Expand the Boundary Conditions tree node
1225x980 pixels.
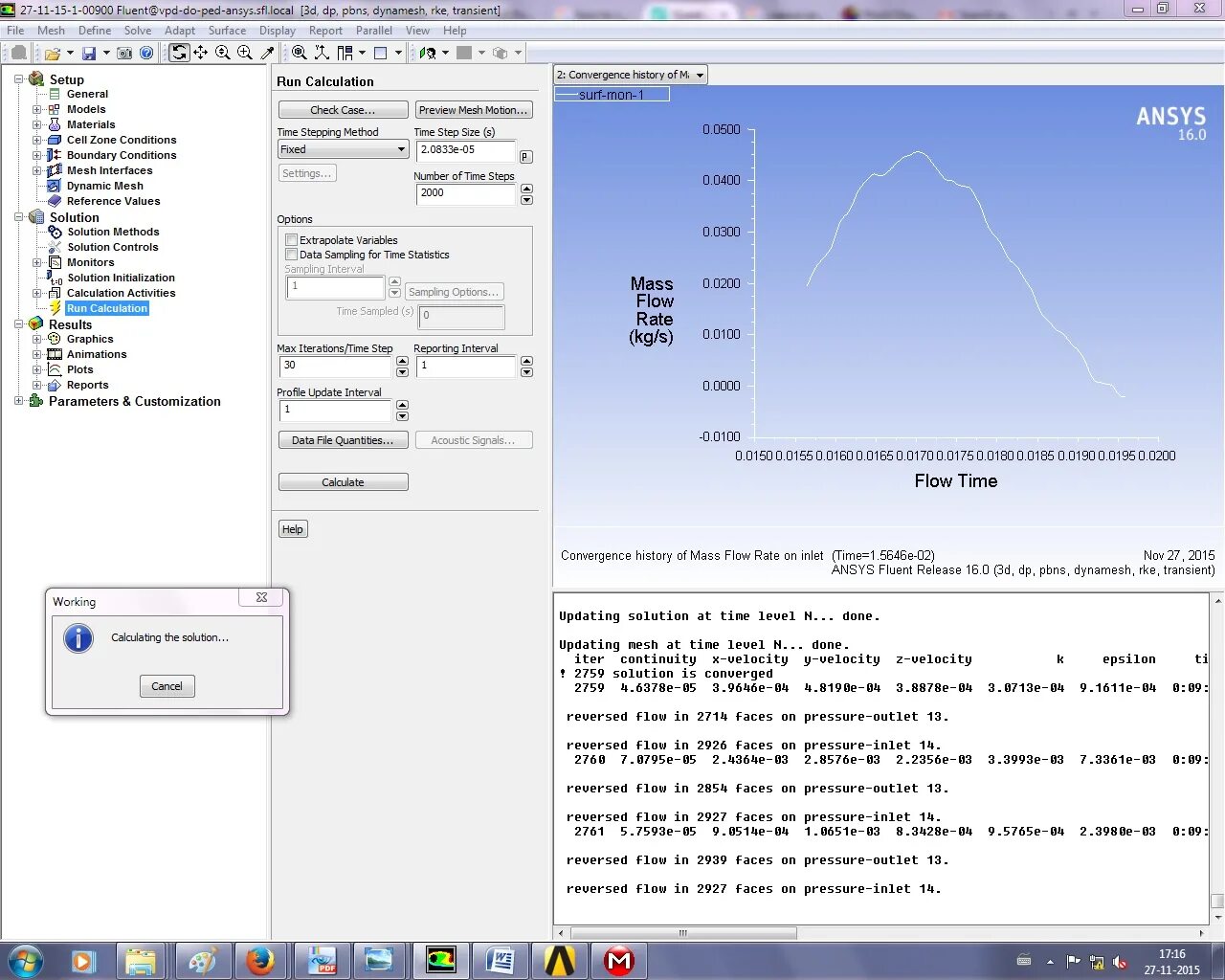37,155
